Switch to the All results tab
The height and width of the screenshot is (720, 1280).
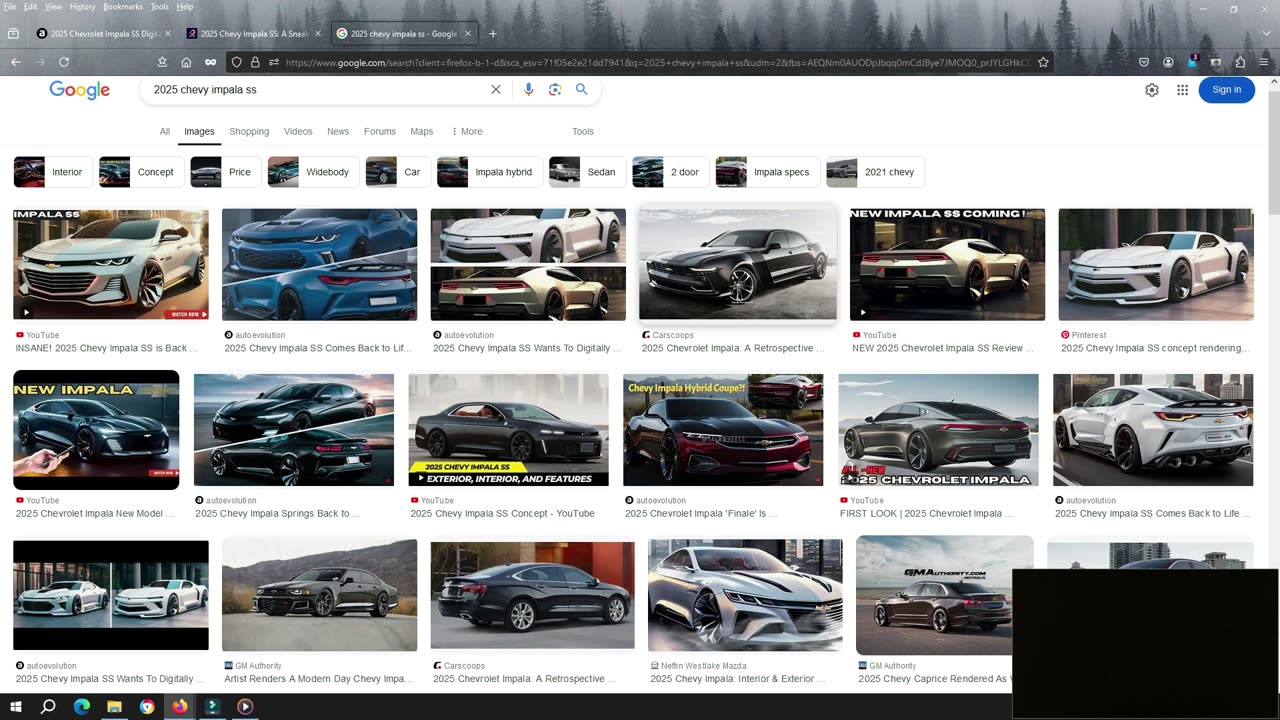coord(165,131)
